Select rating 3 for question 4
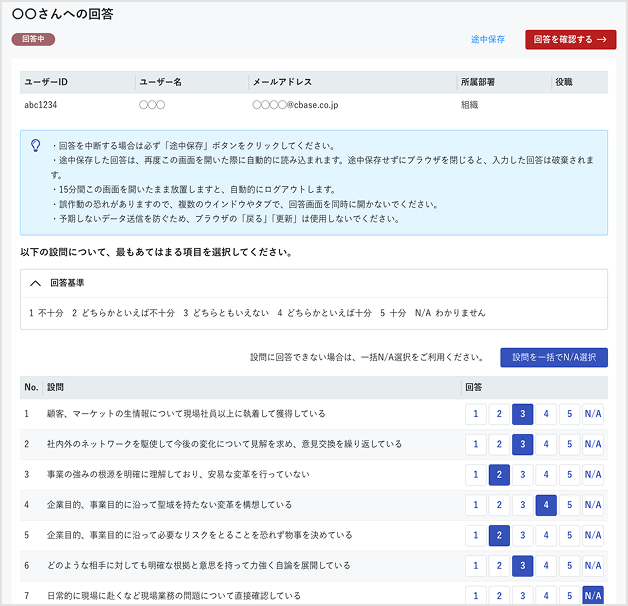The width and height of the screenshot is (628, 606). (522, 505)
